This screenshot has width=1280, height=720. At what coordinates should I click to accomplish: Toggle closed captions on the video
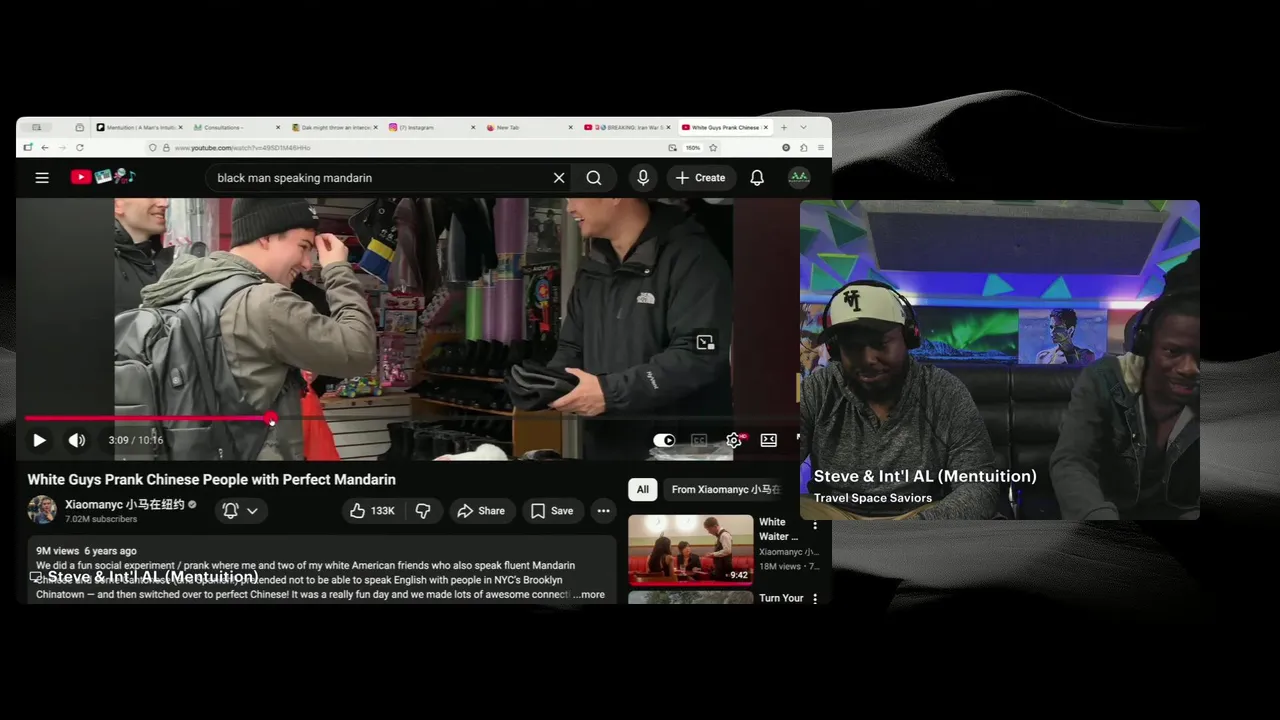click(x=699, y=440)
